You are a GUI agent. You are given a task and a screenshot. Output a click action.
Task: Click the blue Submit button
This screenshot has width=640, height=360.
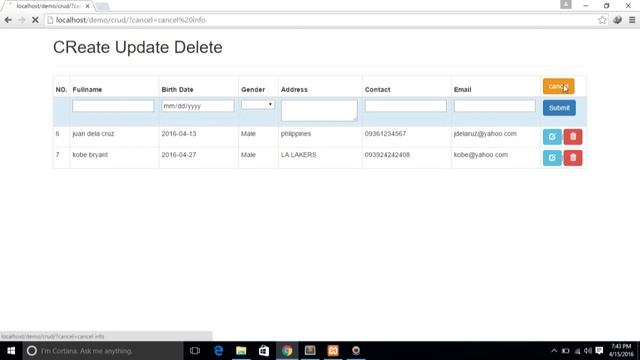[x=559, y=108]
